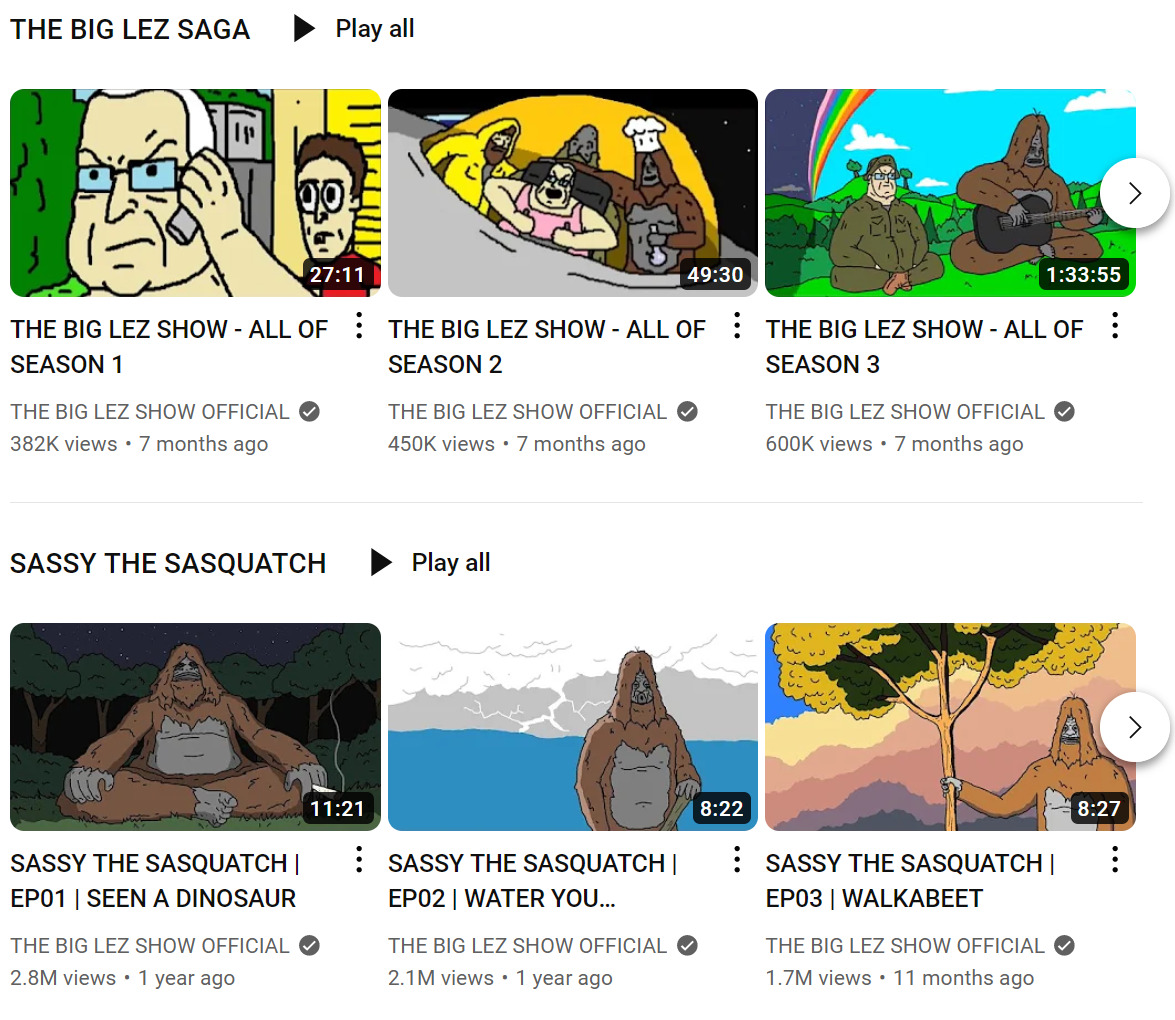This screenshot has height=1020, width=1175.
Task: Open options menu for EP03 Walkabeet video
Action: (1115, 860)
